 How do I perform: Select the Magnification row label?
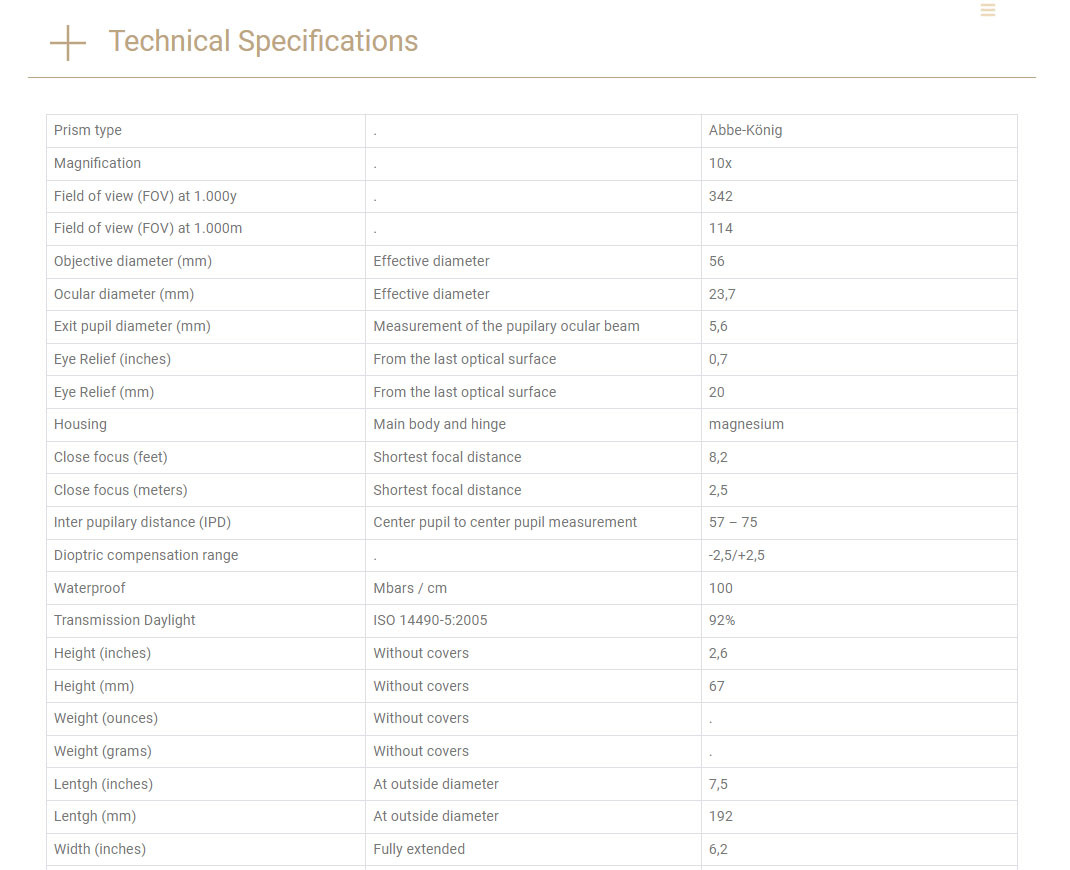tap(98, 163)
